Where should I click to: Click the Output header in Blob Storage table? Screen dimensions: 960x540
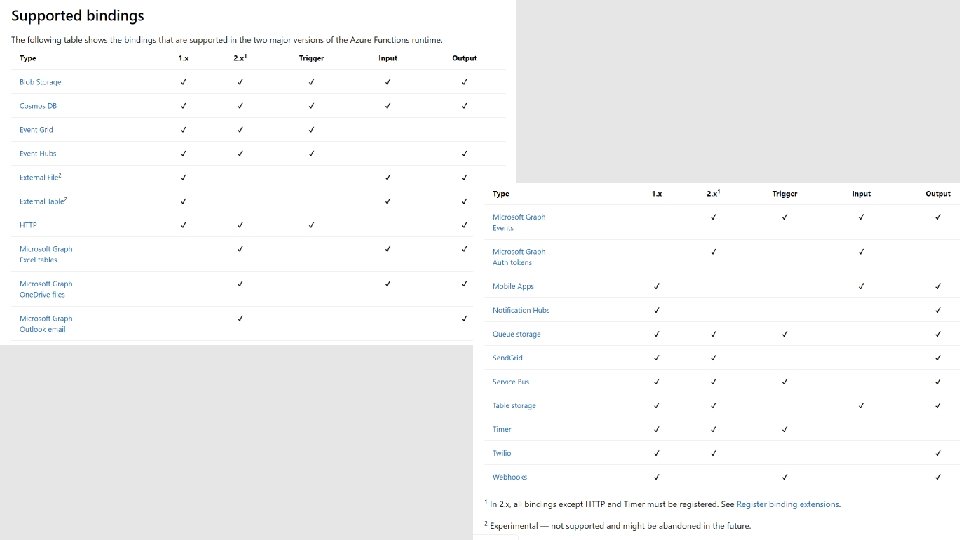point(464,58)
